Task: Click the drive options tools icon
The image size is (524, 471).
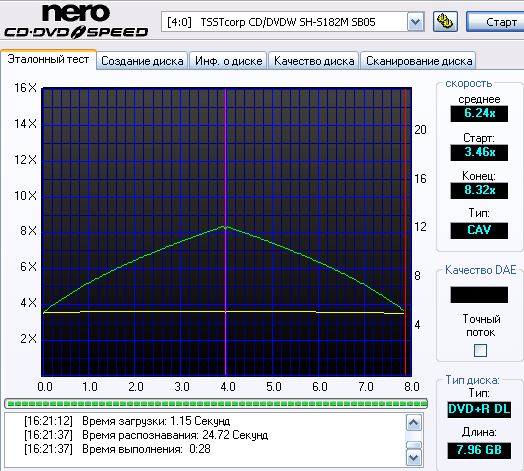Action: point(445,22)
